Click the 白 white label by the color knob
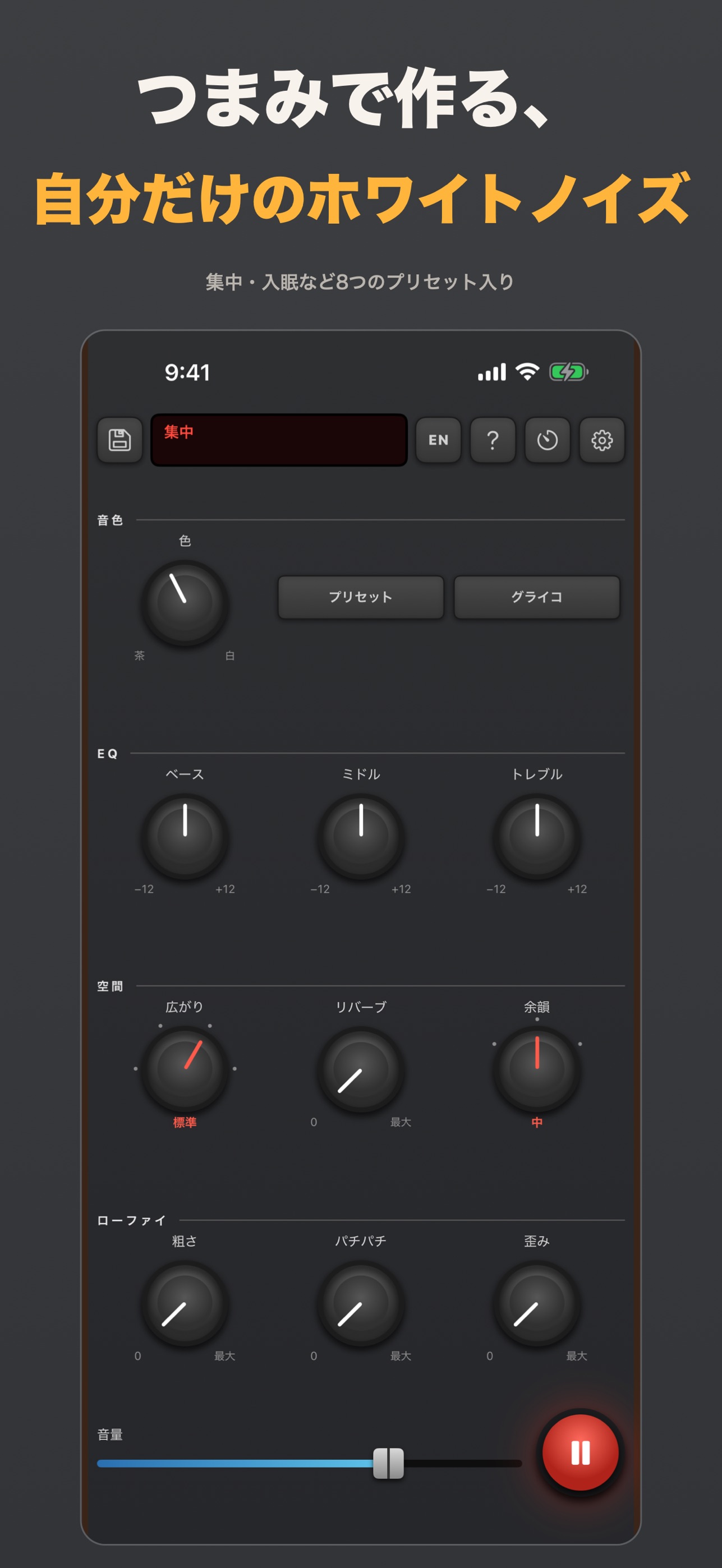 [x=230, y=656]
